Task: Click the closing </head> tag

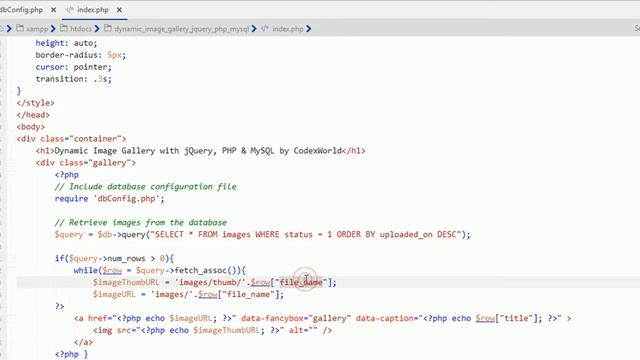Action: 33,115
